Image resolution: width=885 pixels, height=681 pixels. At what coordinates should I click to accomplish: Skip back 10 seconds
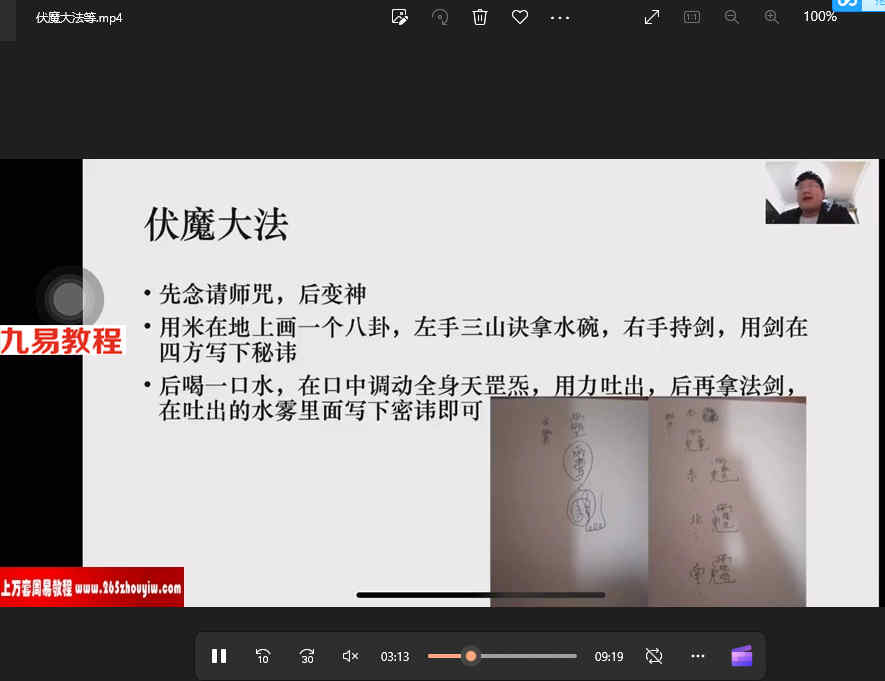[263, 656]
